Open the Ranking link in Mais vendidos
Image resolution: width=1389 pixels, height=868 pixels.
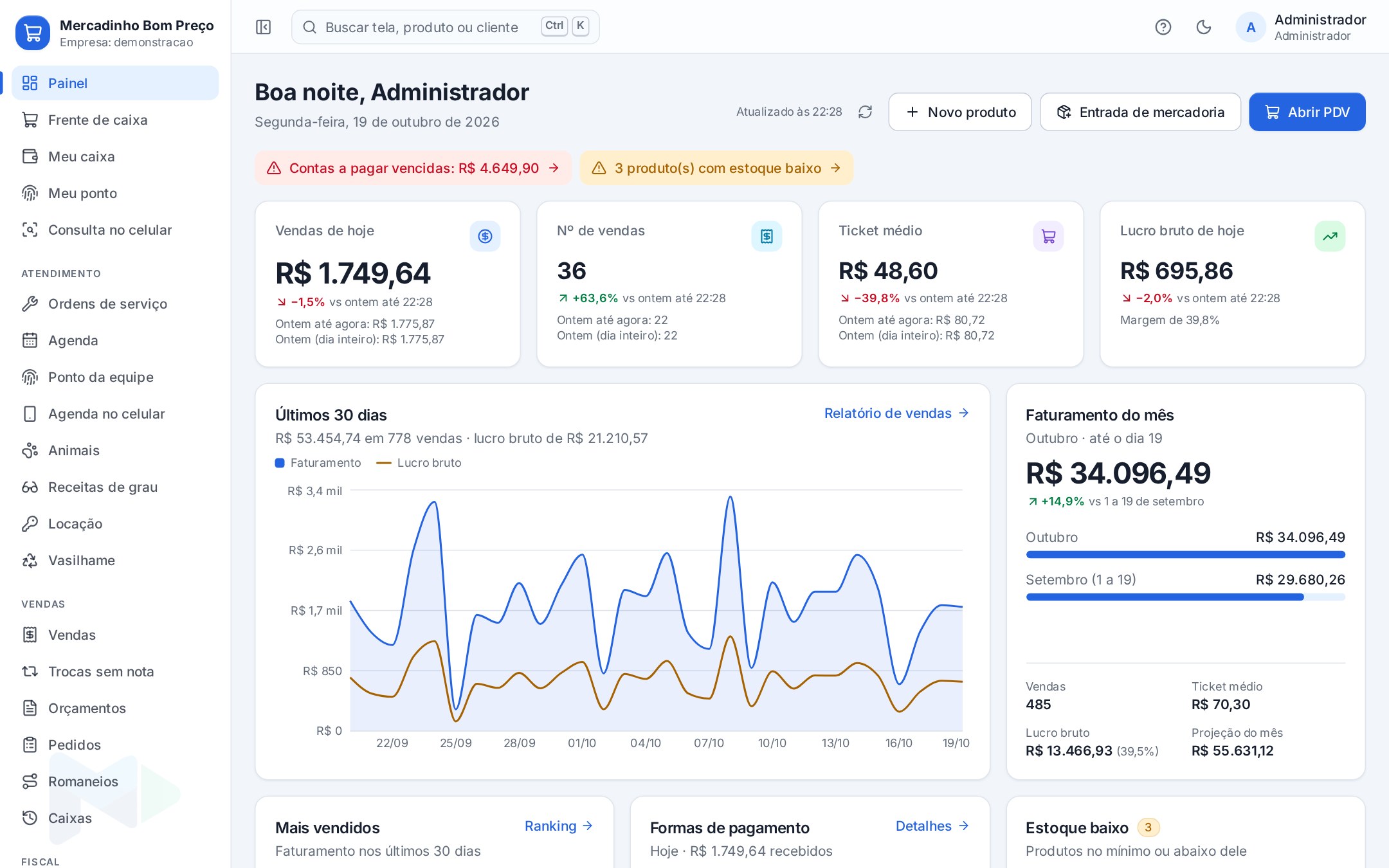click(559, 826)
